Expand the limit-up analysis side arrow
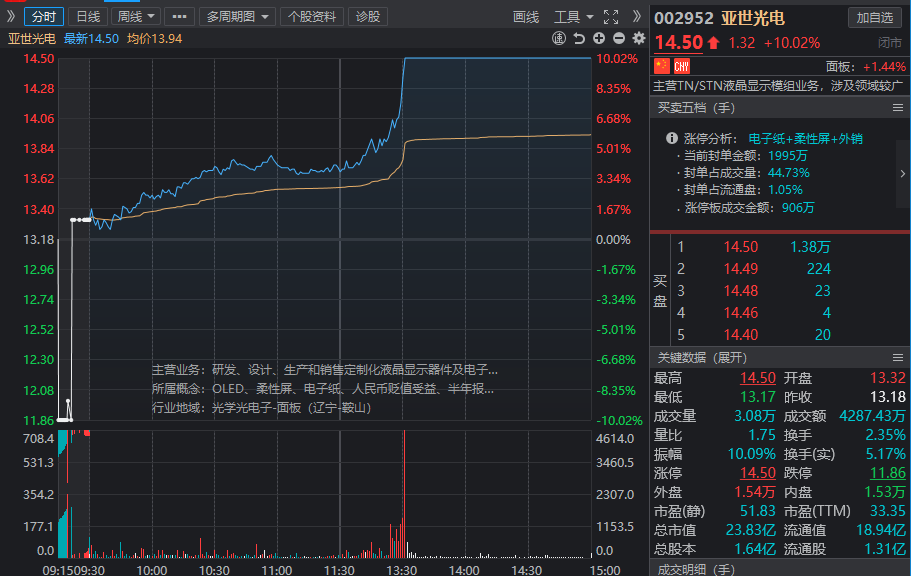The image size is (911, 576). [x=903, y=173]
